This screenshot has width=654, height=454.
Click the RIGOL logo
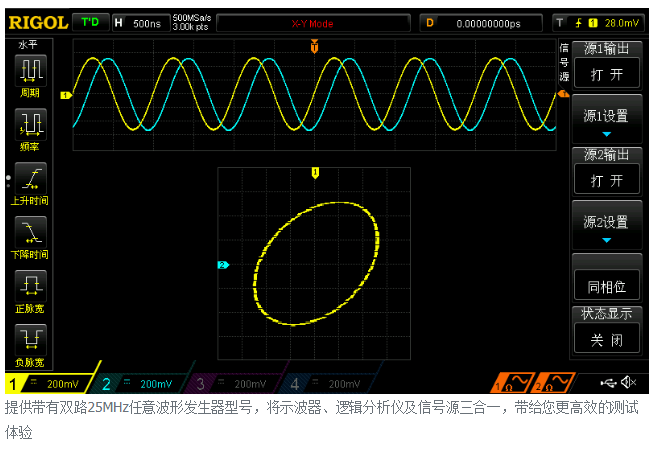click(38, 23)
